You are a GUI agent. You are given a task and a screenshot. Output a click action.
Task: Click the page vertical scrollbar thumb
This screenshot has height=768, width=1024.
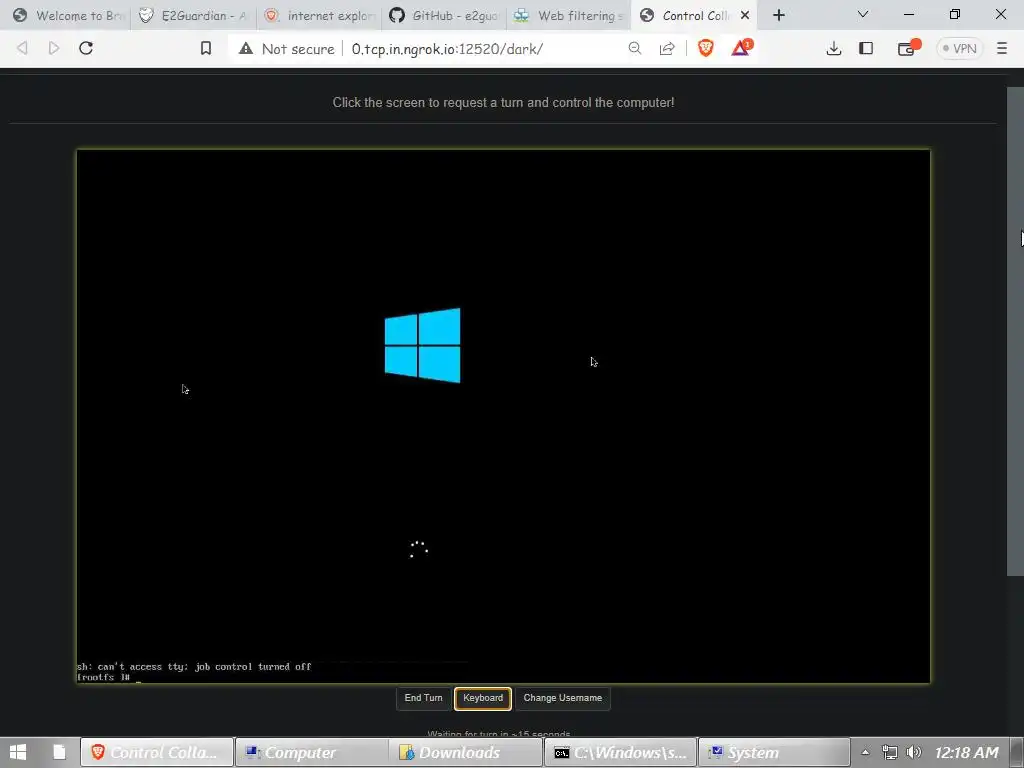tap(1015, 332)
